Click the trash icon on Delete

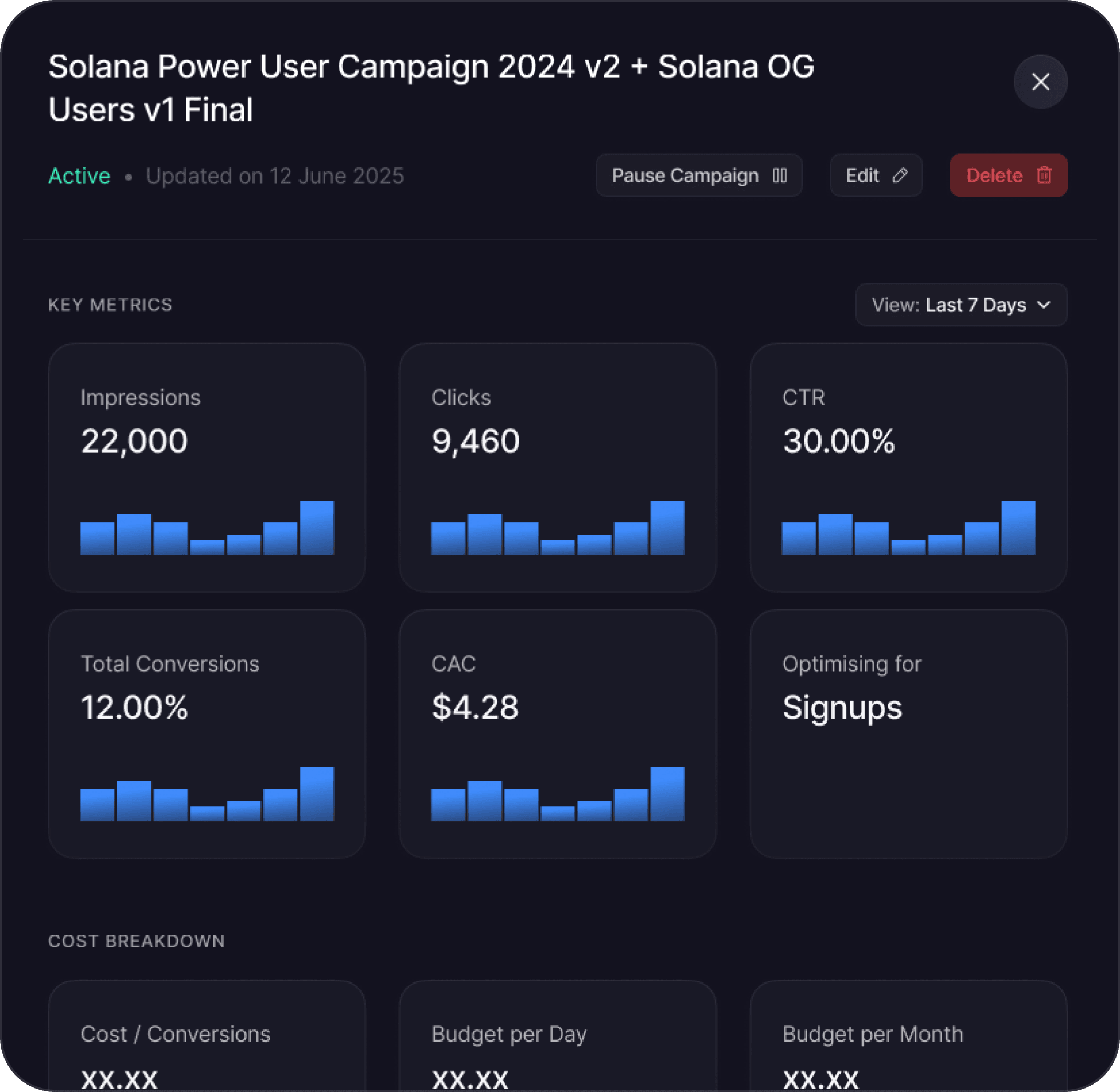pyautogui.click(x=1044, y=175)
